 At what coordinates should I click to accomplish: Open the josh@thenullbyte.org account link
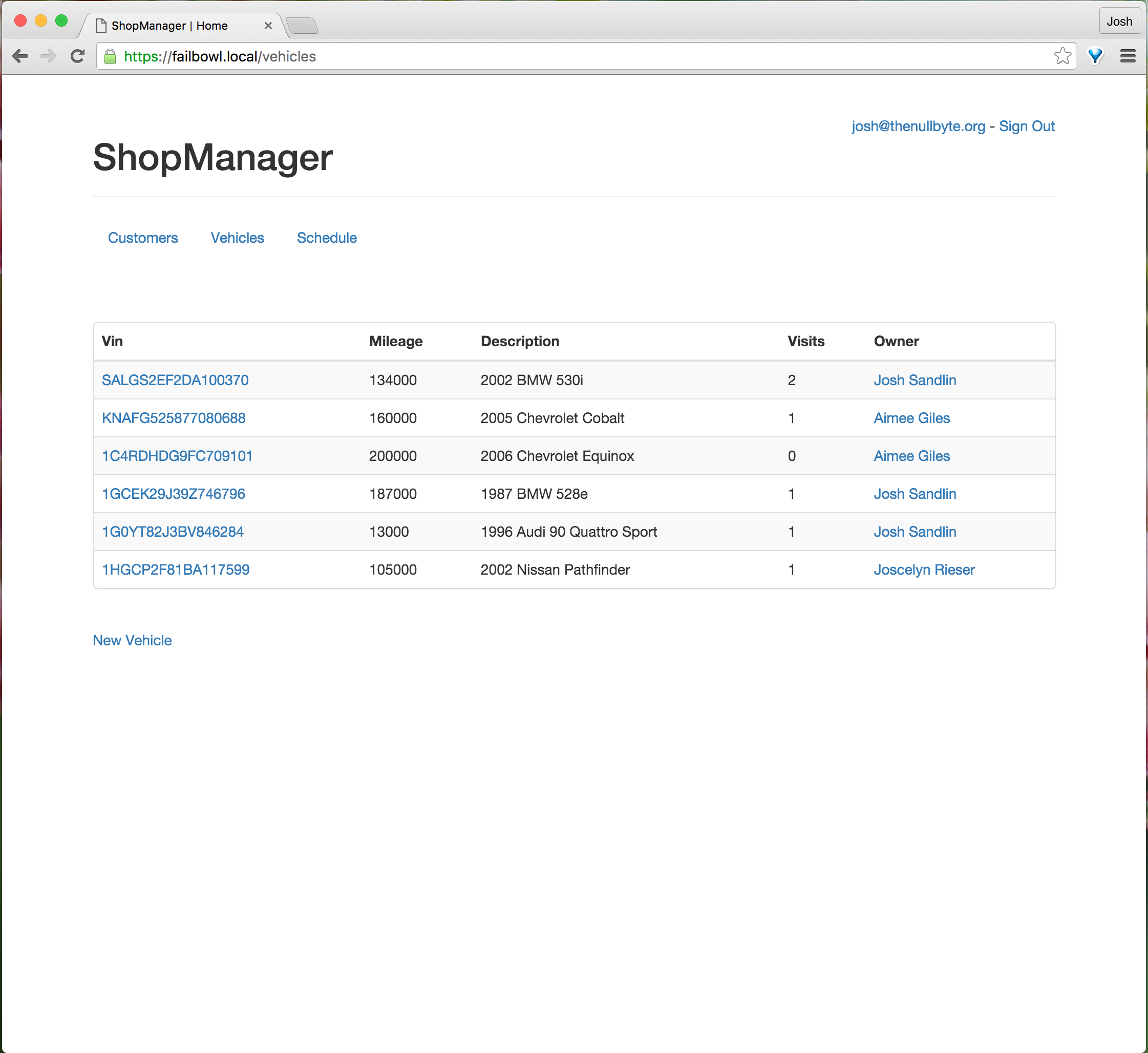click(x=918, y=126)
